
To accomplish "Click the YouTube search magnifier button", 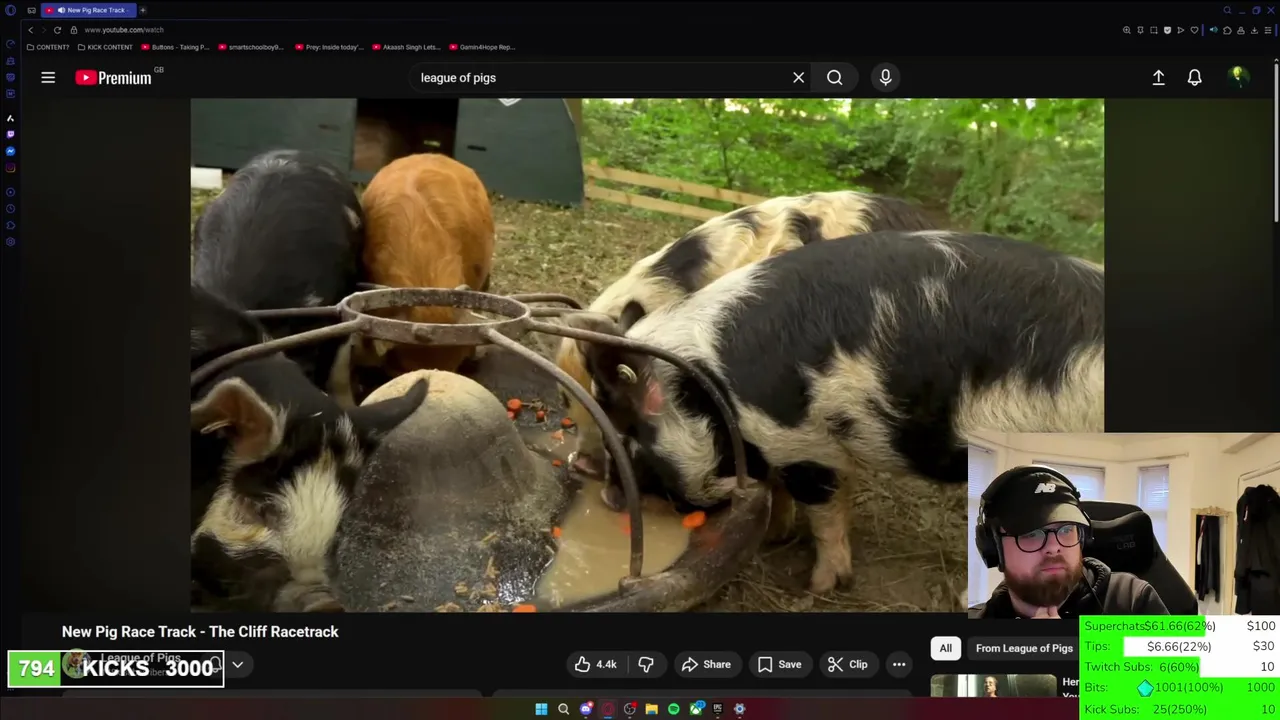I will [x=834, y=77].
